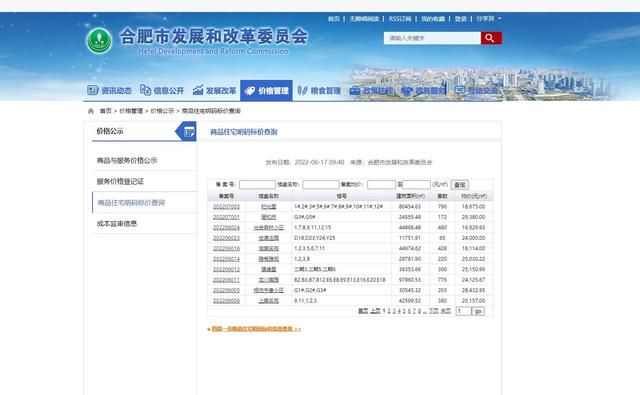Image resolution: width=640 pixels, height=395 pixels.
Task: Open record number 202206005
Action: point(226,290)
